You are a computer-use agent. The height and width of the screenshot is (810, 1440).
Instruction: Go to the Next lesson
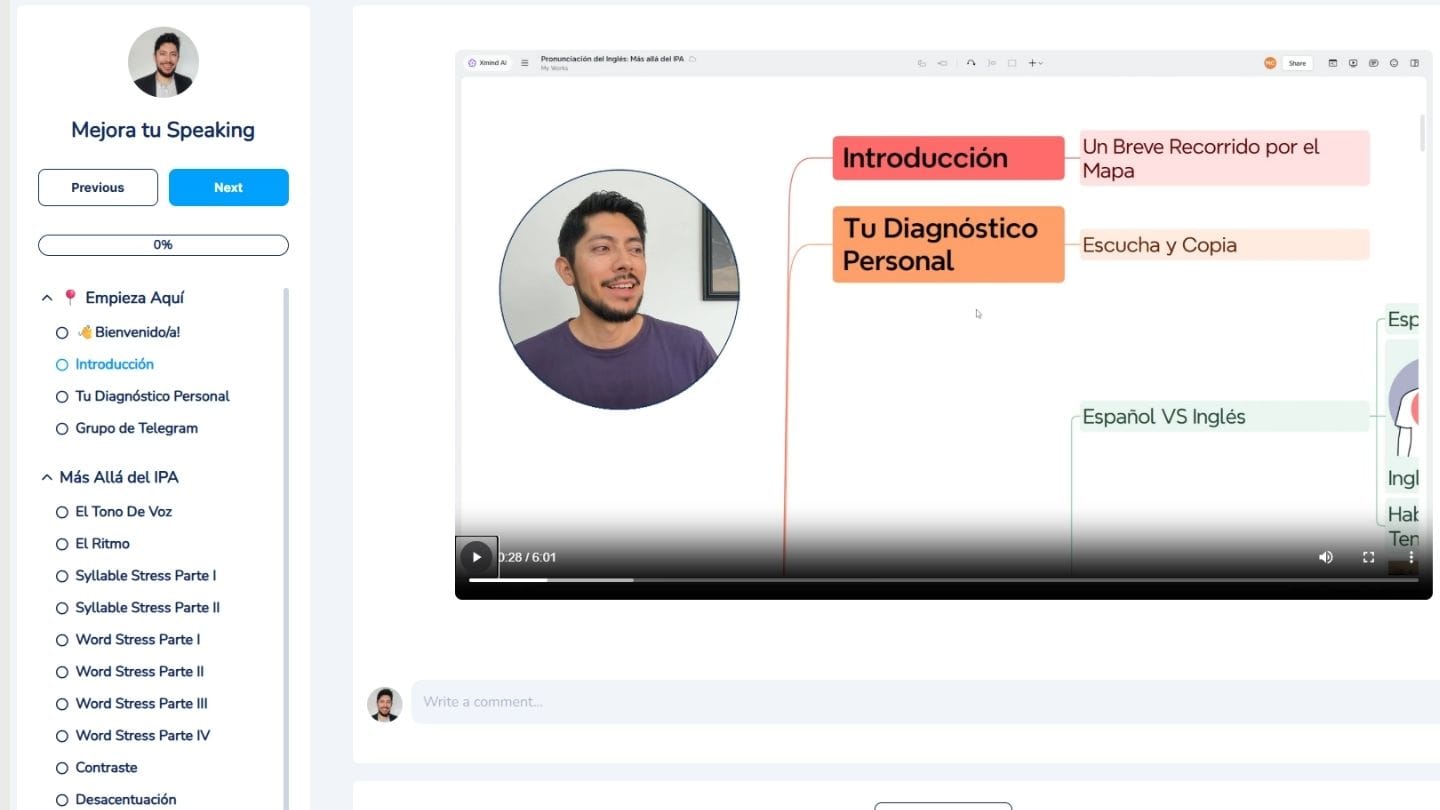229,187
